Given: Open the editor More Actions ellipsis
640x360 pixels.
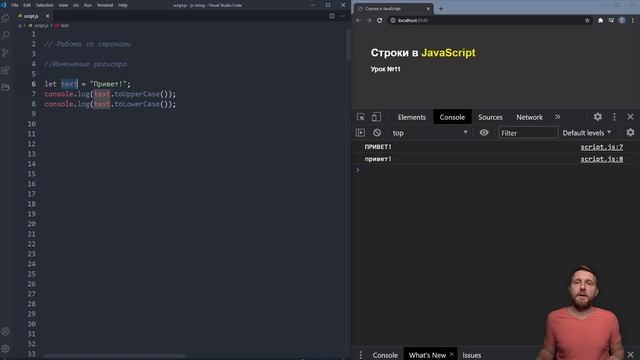Looking at the screenshot, I should 342,16.
